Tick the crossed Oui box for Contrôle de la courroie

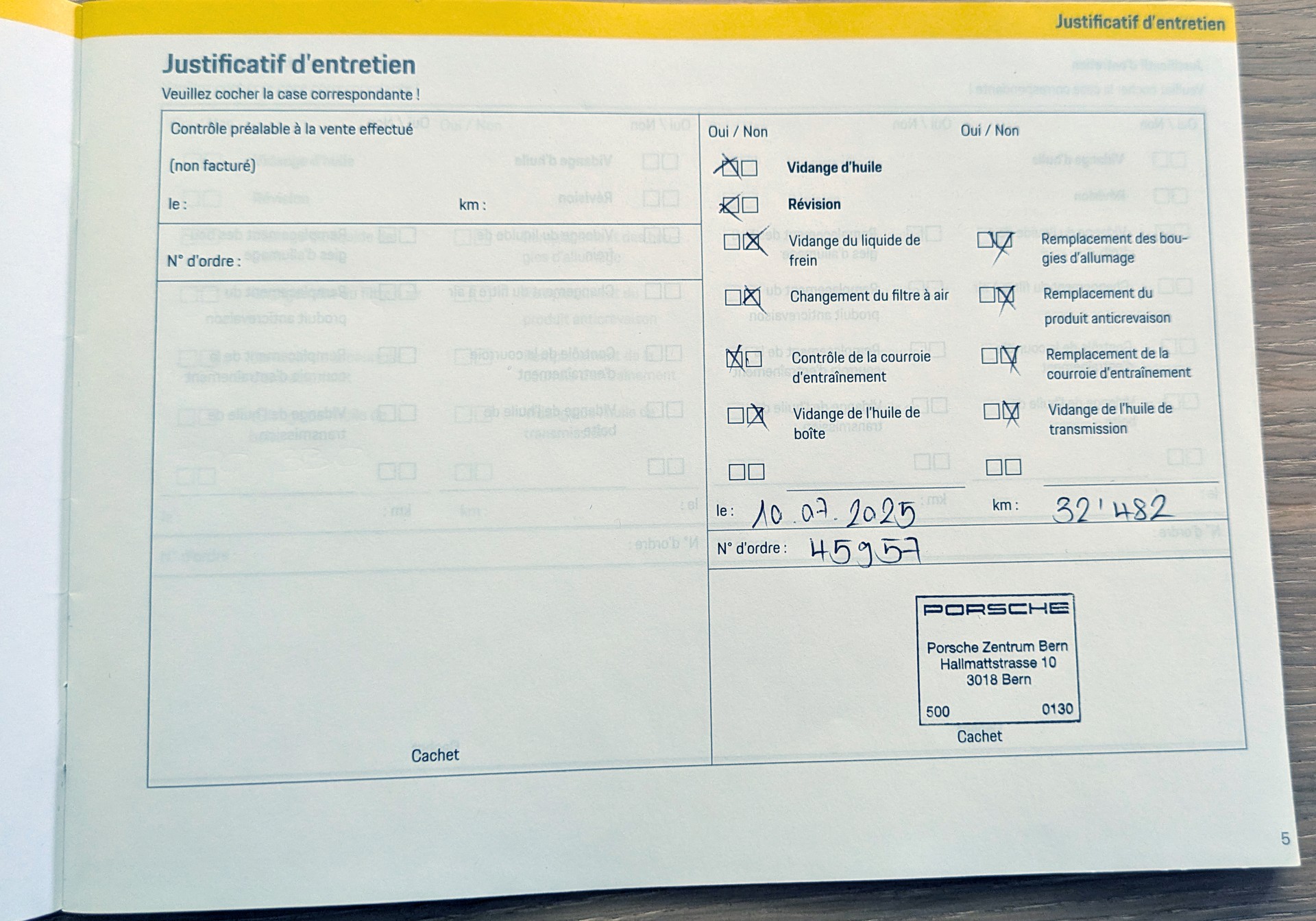(734, 358)
